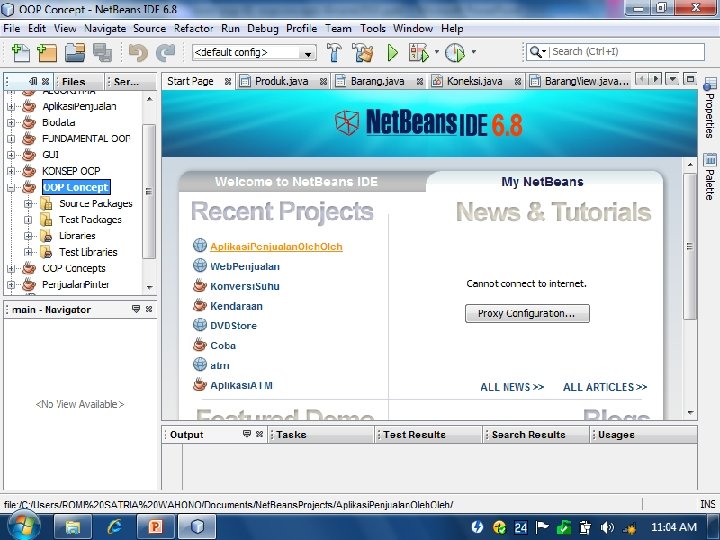
Task: Open Internet Explorer from the taskbar
Action: pos(114,527)
